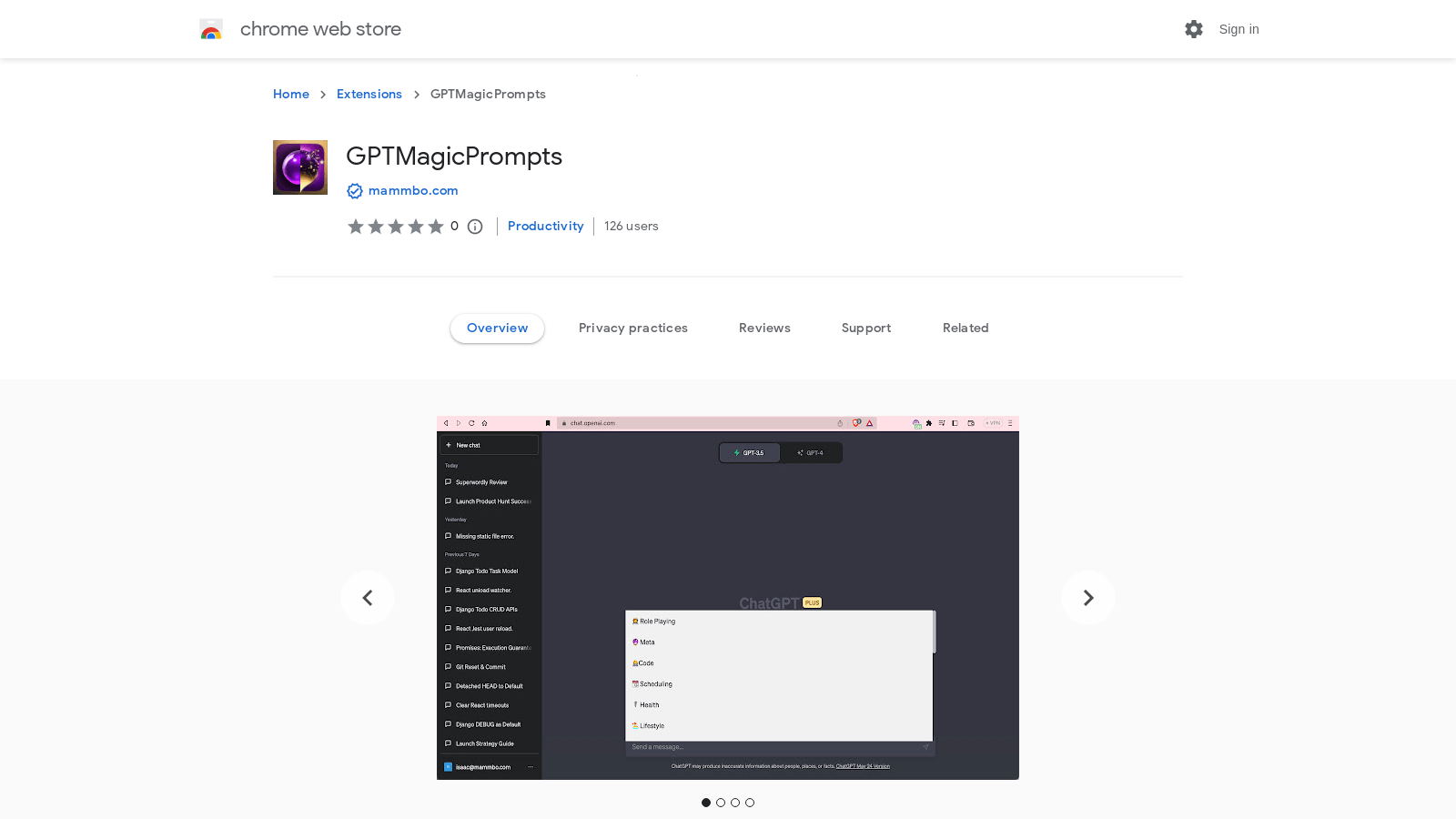
Task: Switch to the Reviews tab
Action: tap(764, 329)
